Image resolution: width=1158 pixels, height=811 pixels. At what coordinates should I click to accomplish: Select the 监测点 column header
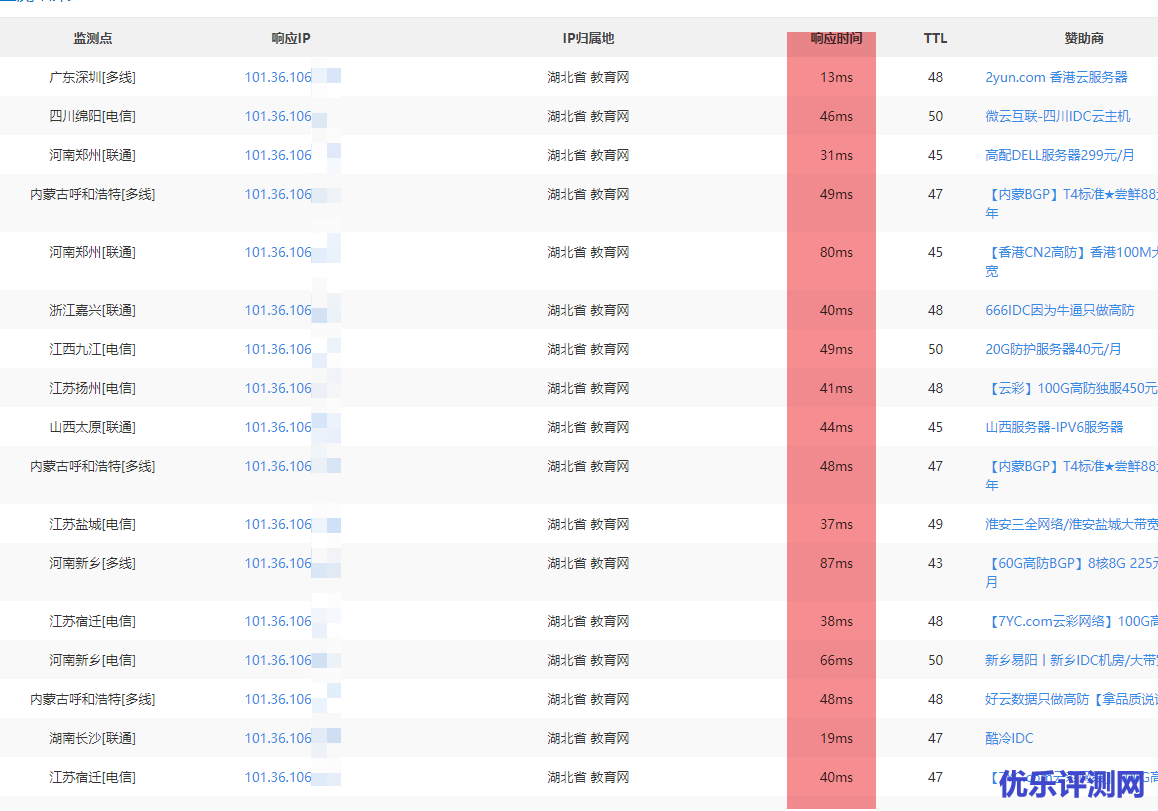[x=92, y=38]
